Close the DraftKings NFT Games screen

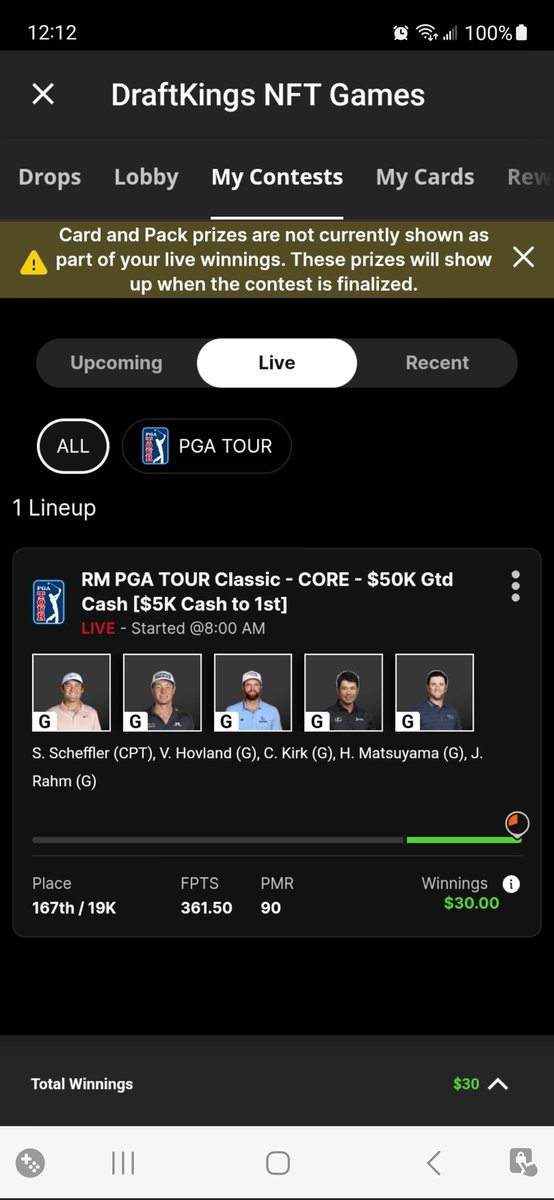tap(43, 94)
